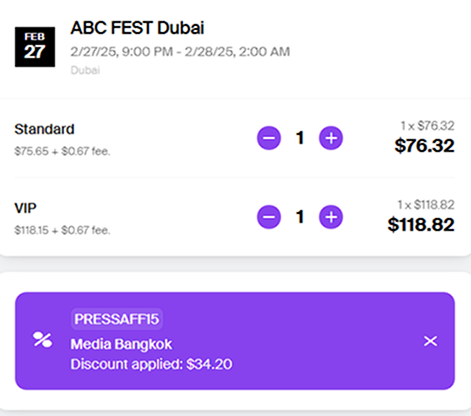Select the Standard ticket name
The image size is (471, 416).
point(44,129)
